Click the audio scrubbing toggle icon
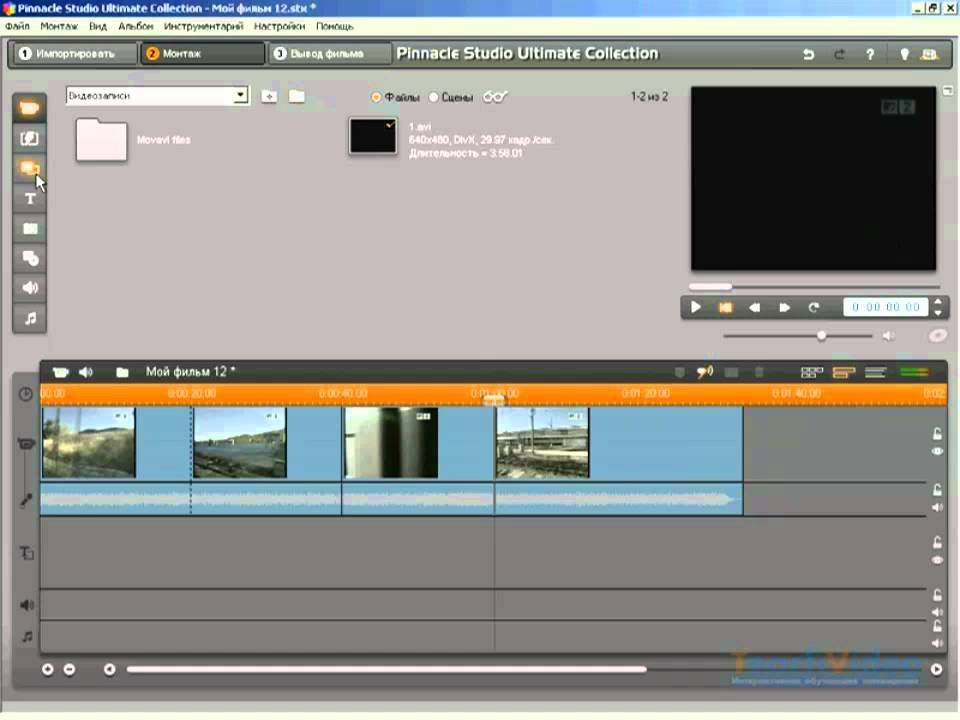The width and height of the screenshot is (960, 720). [705, 372]
